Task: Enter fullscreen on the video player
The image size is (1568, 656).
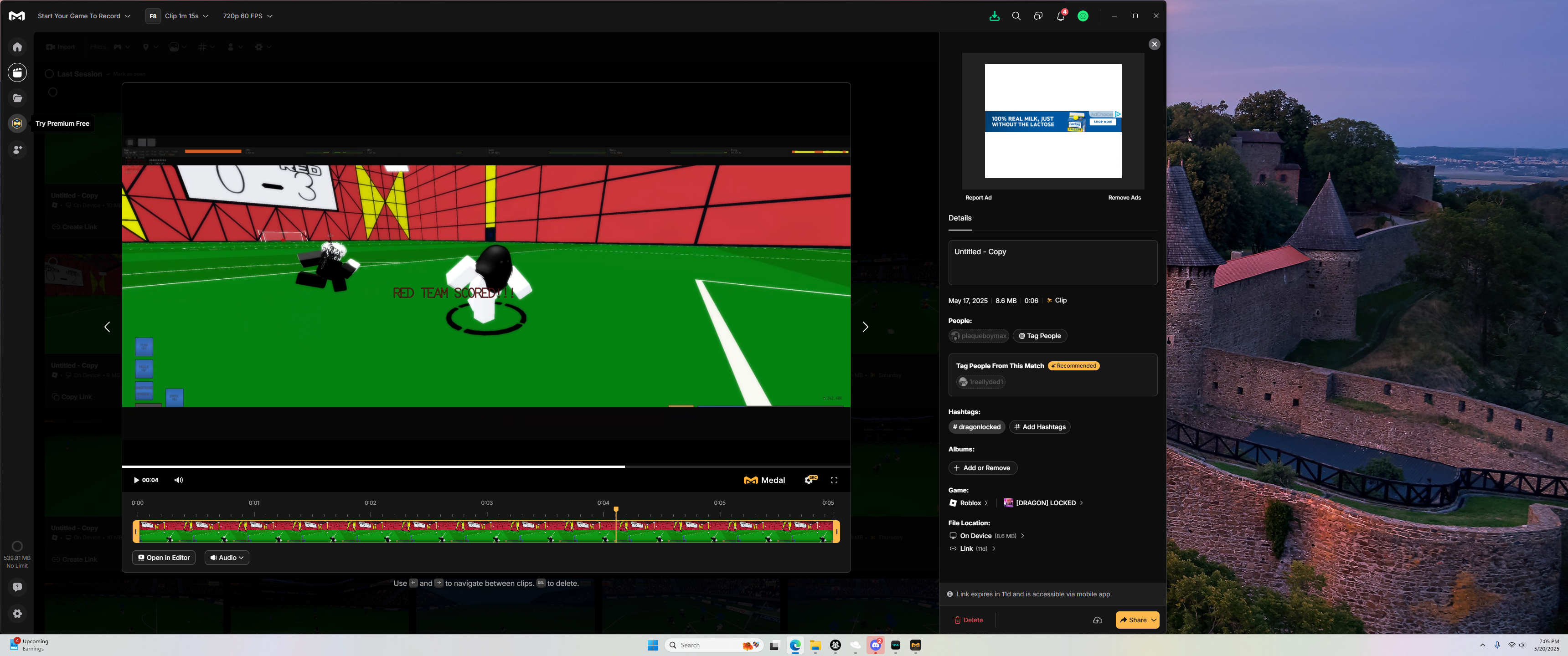Action: coord(834,480)
